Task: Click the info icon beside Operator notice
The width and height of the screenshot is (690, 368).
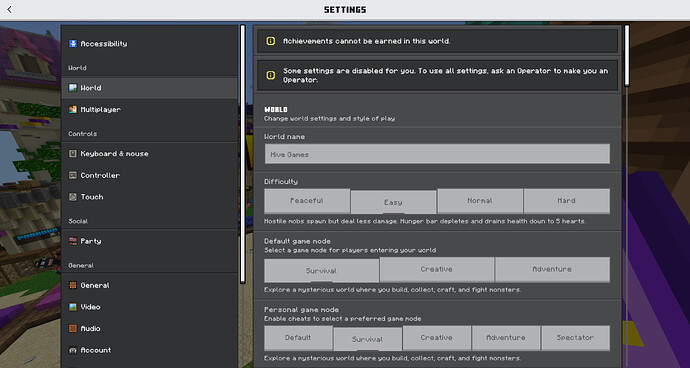Action: (271, 75)
